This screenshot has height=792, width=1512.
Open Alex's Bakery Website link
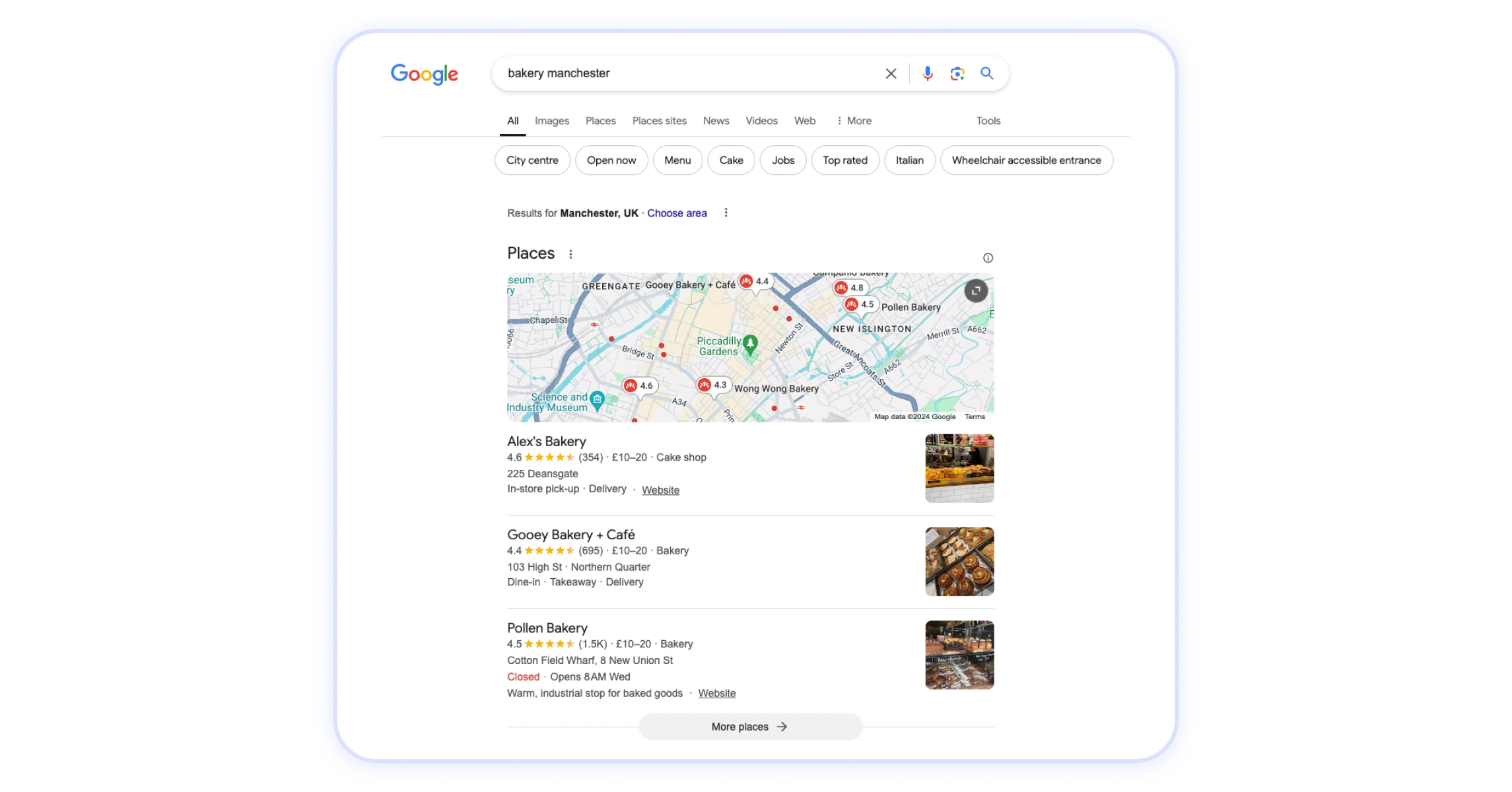pyautogui.click(x=660, y=490)
